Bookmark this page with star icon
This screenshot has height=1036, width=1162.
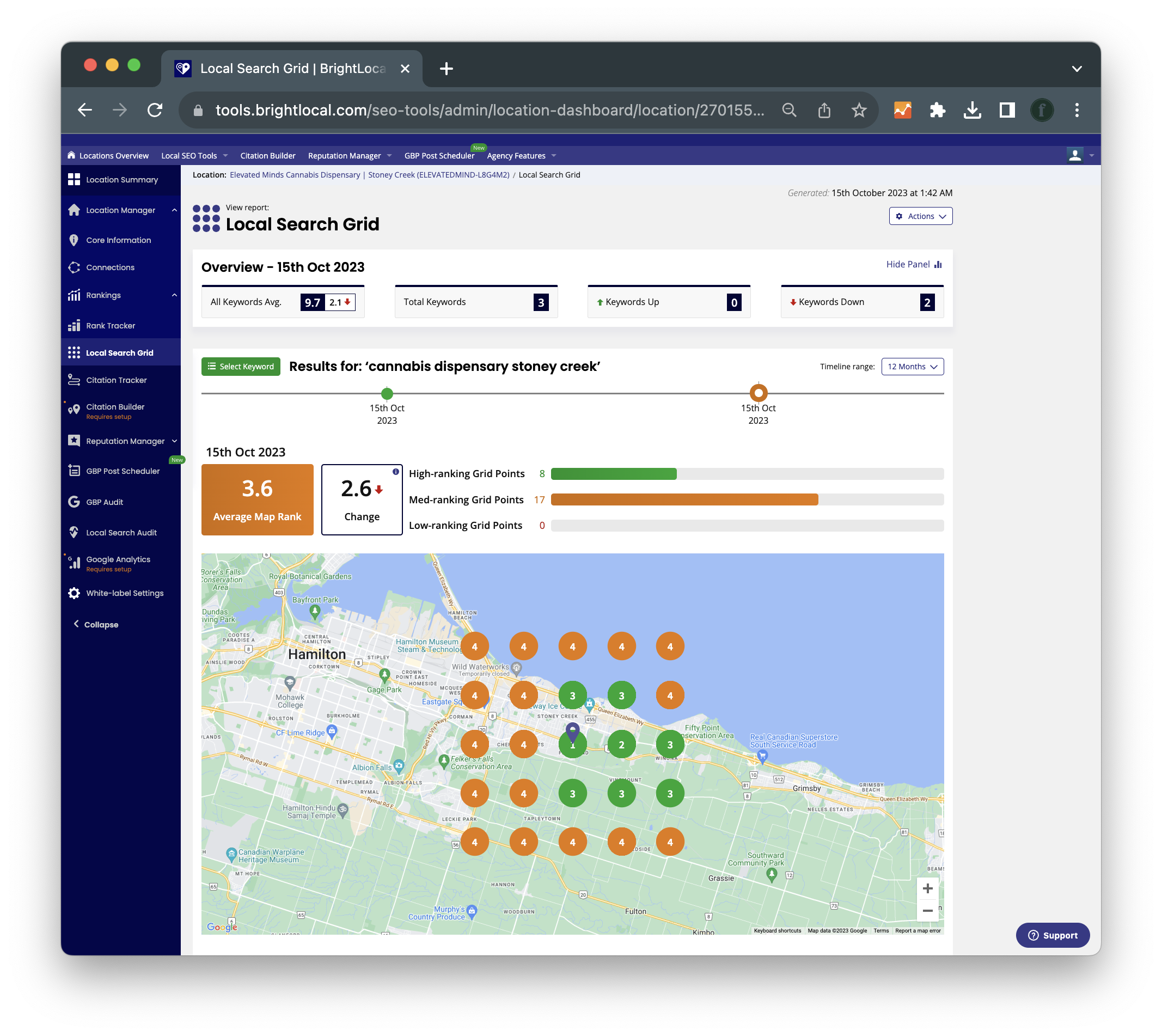coord(859,110)
